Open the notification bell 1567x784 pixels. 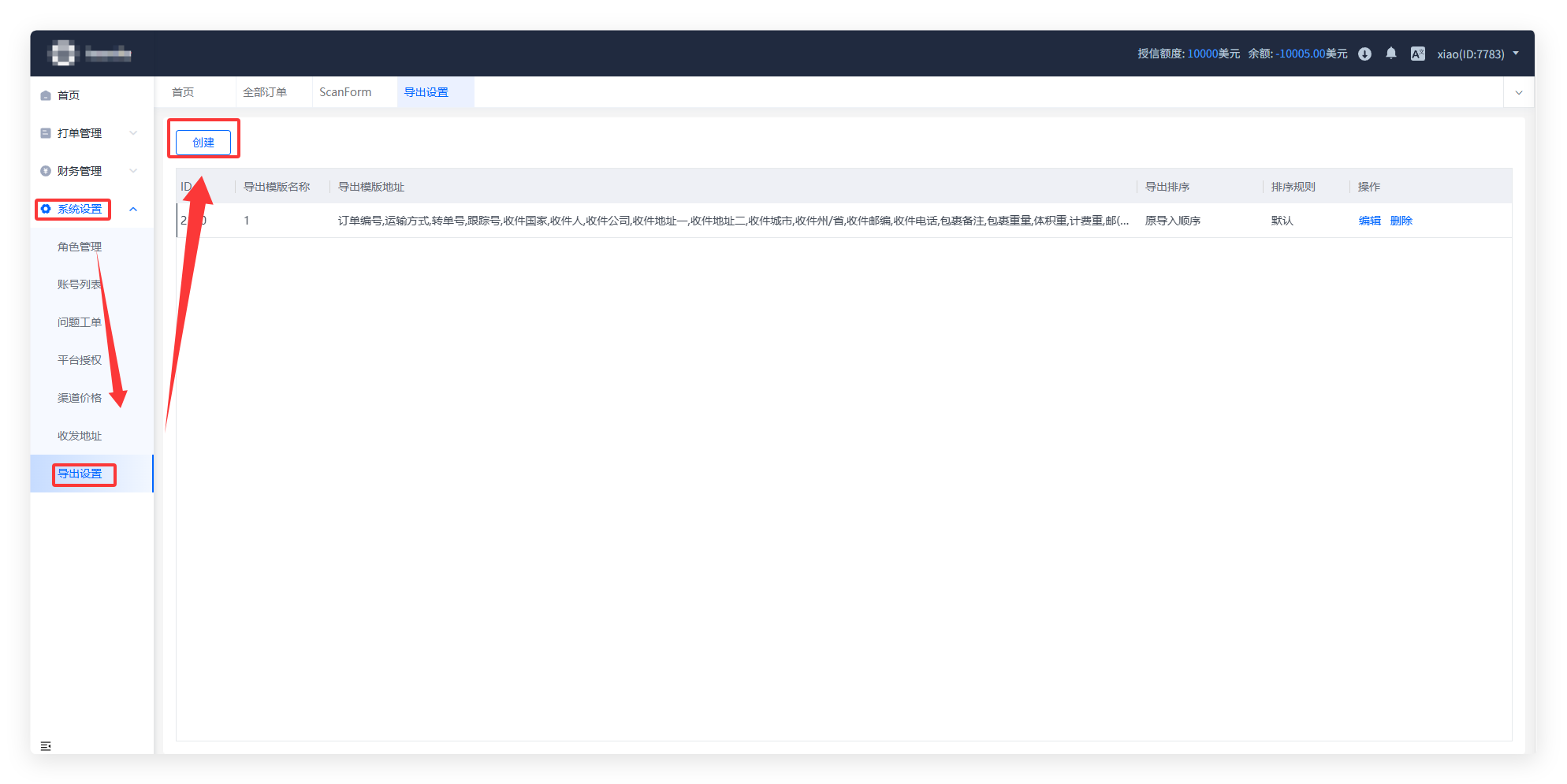click(1391, 54)
